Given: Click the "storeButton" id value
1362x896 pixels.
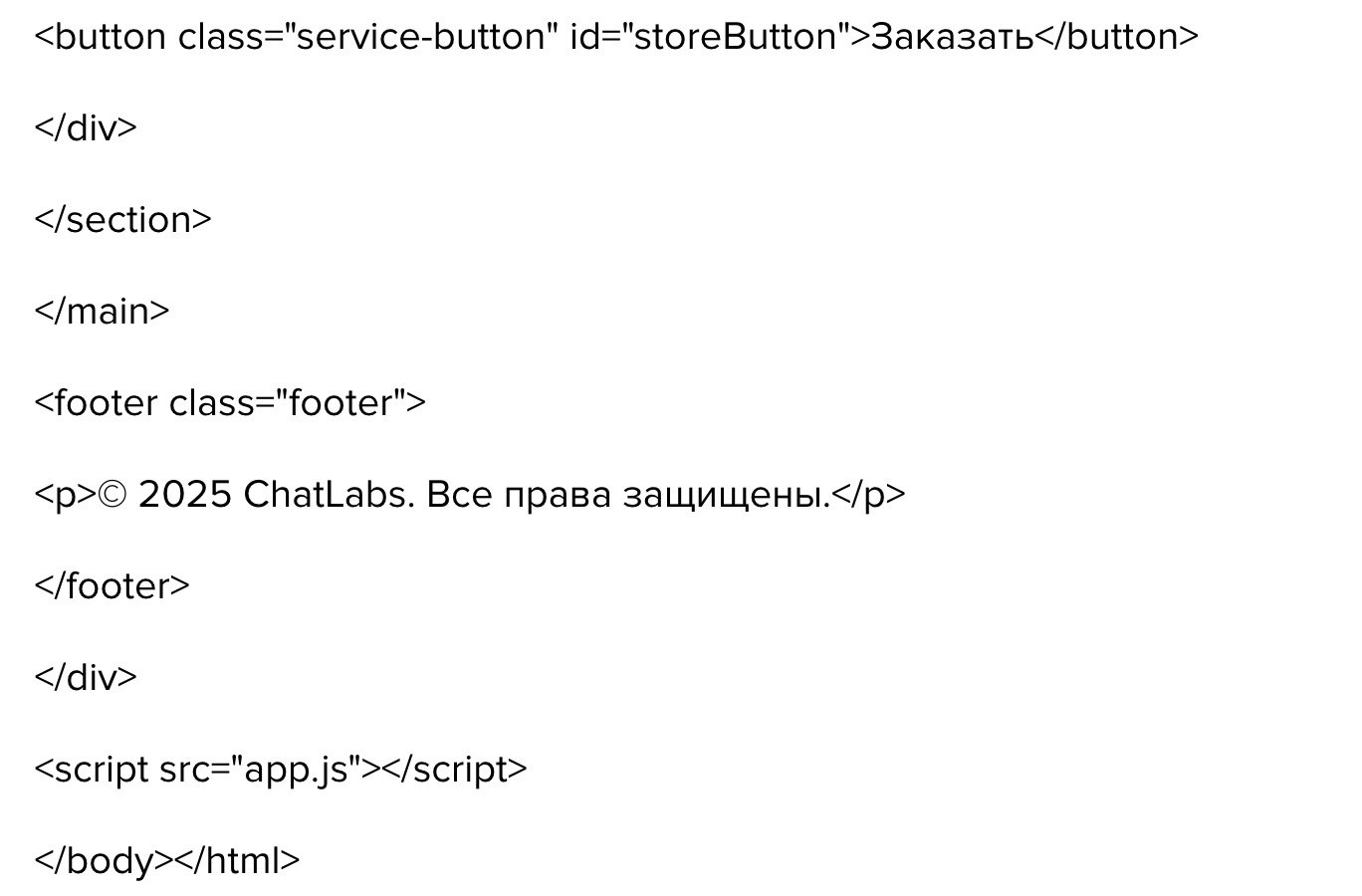Looking at the screenshot, I should (x=733, y=37).
